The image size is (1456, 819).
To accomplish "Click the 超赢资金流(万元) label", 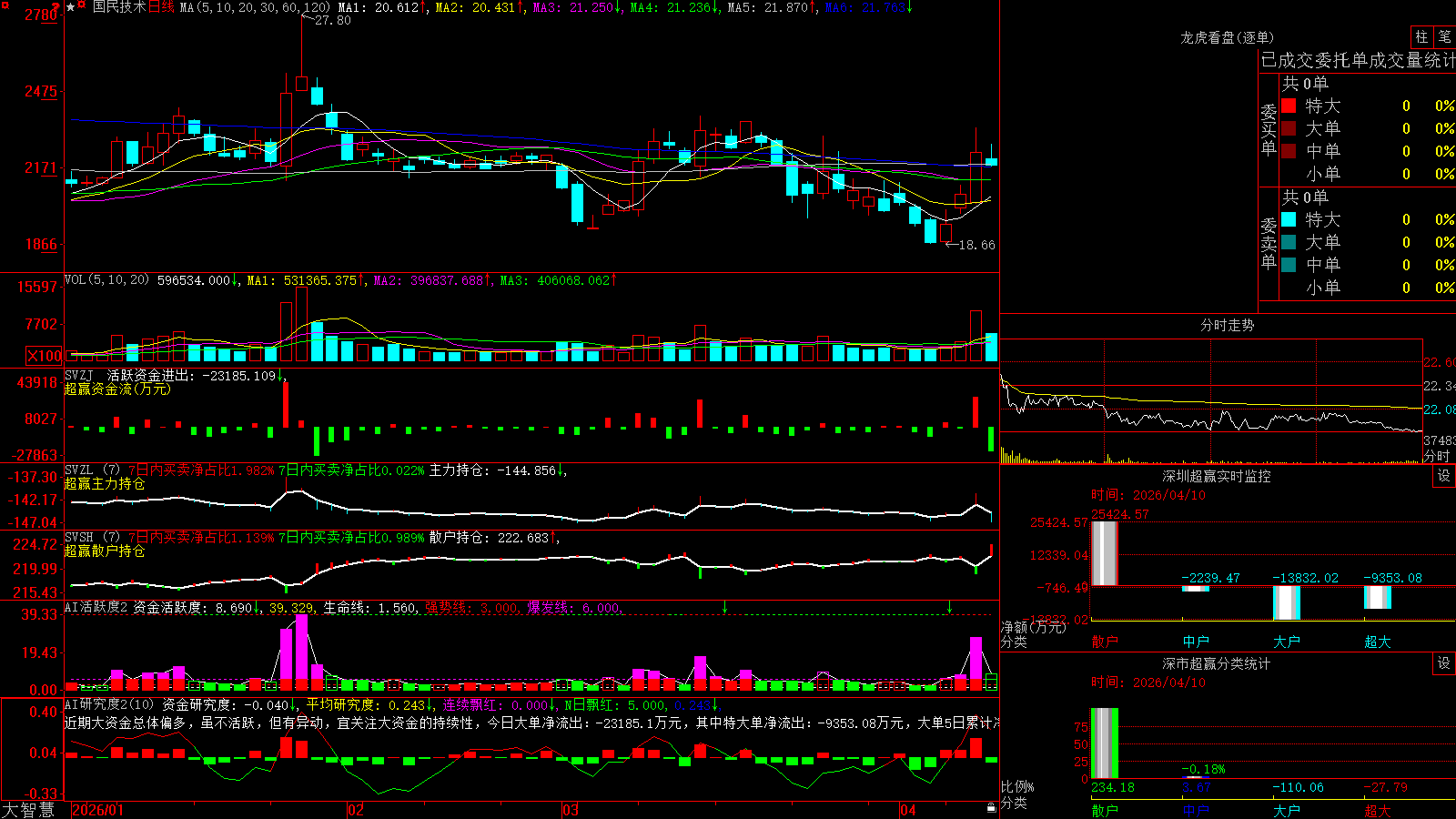I will click(117, 389).
